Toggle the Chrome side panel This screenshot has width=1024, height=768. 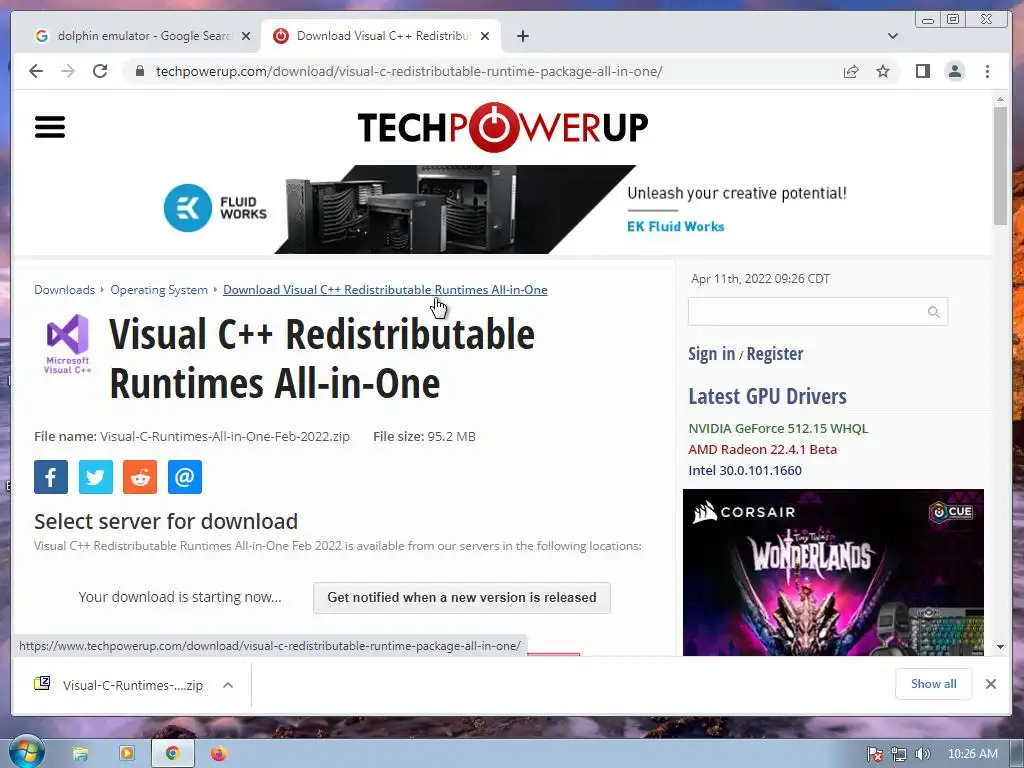tap(922, 71)
